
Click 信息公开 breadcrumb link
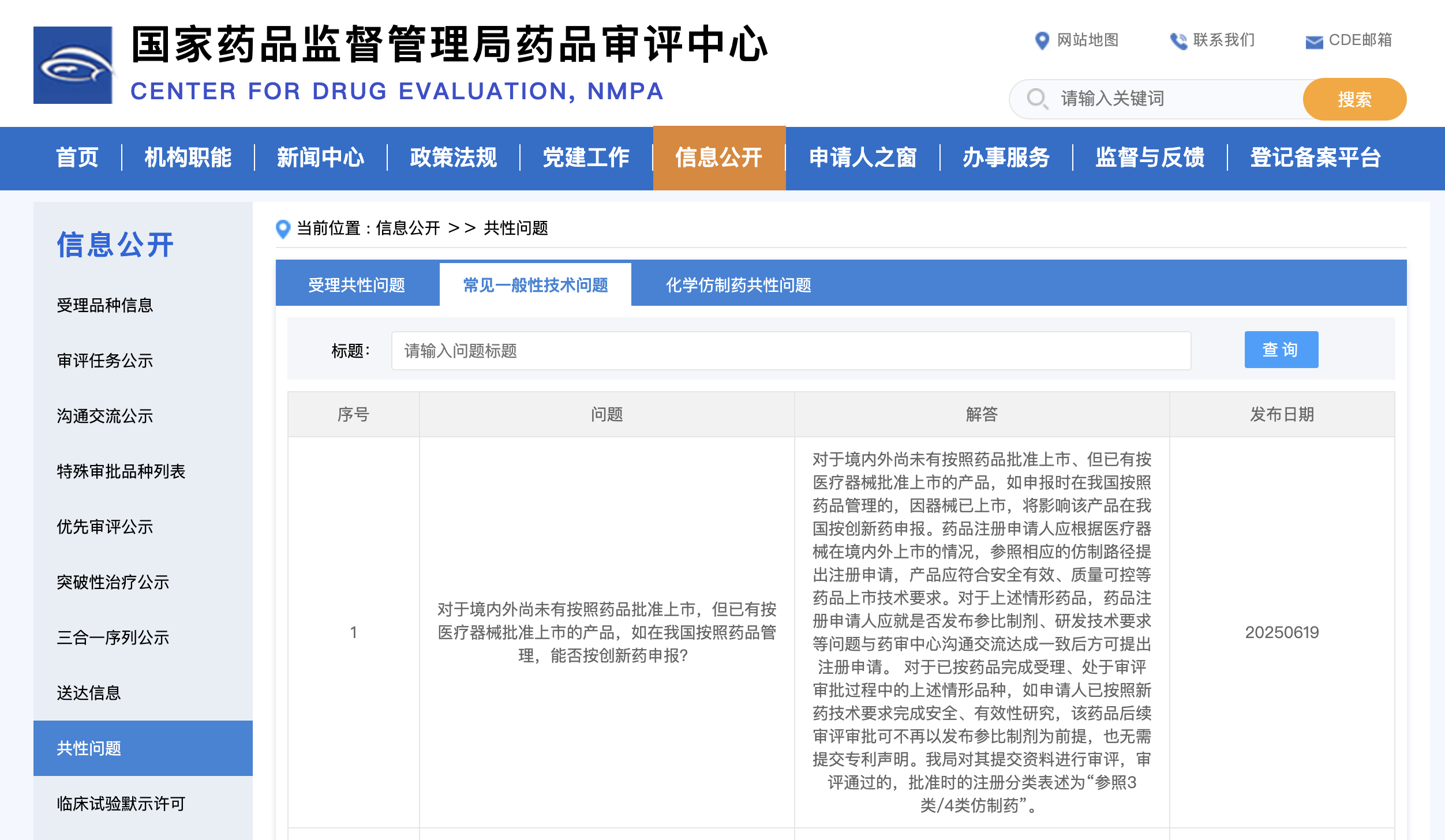[407, 228]
